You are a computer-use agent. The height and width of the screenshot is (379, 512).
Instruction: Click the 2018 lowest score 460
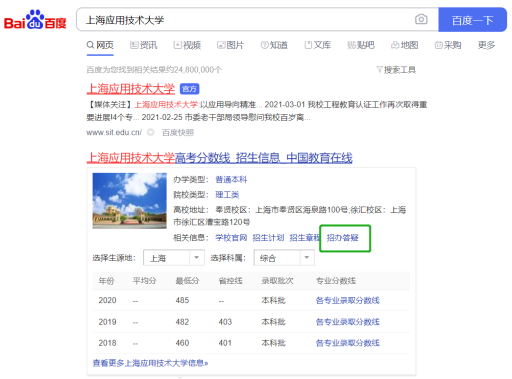pyautogui.click(x=182, y=343)
